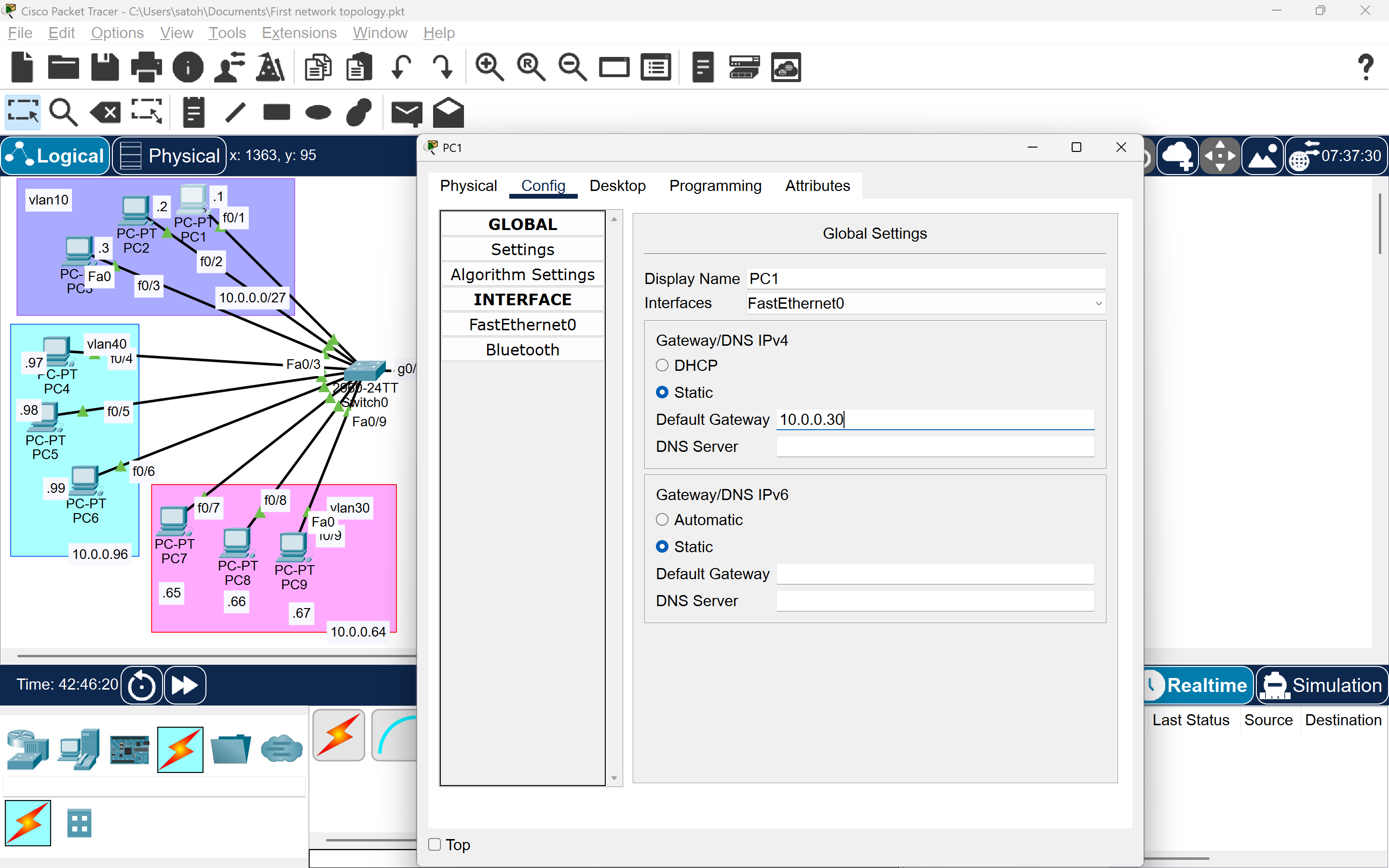
Task: Select the Inspect magnifier tool
Action: pyautogui.click(x=63, y=112)
